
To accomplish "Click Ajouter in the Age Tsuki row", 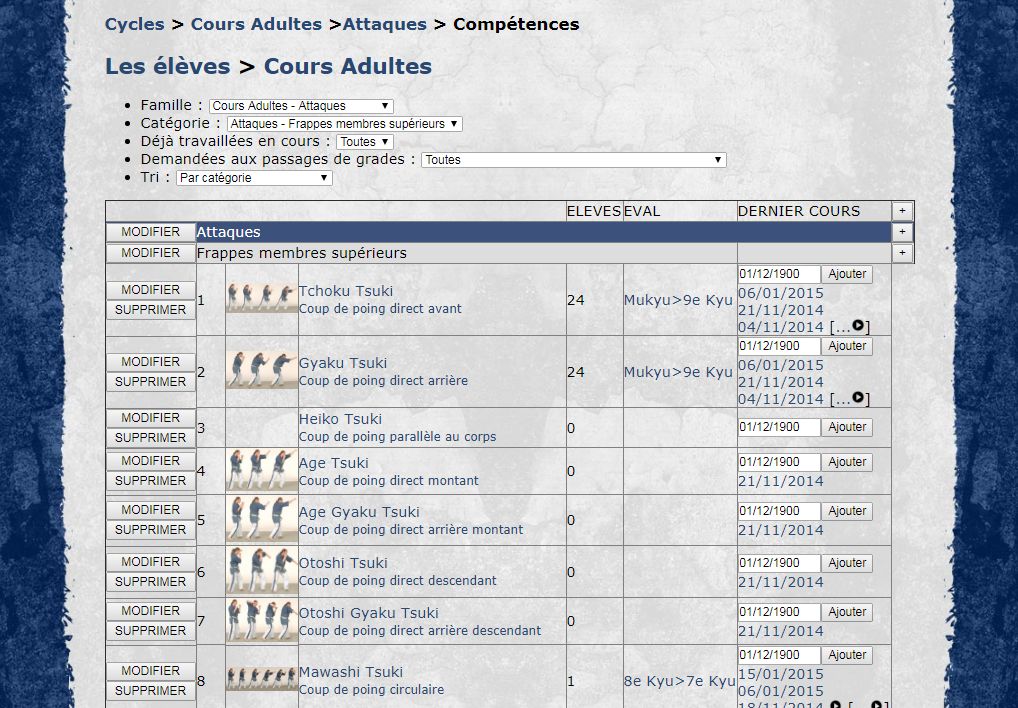I will [x=847, y=462].
